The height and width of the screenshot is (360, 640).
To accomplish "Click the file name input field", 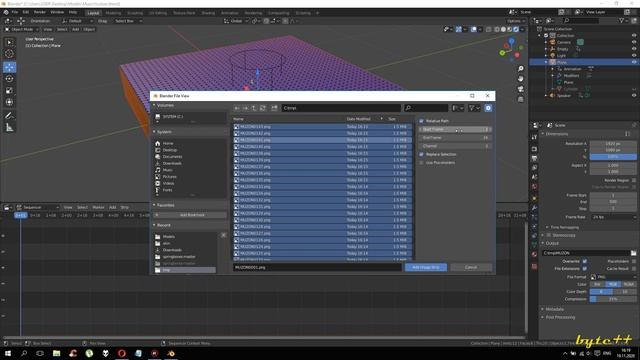I will [317, 267].
